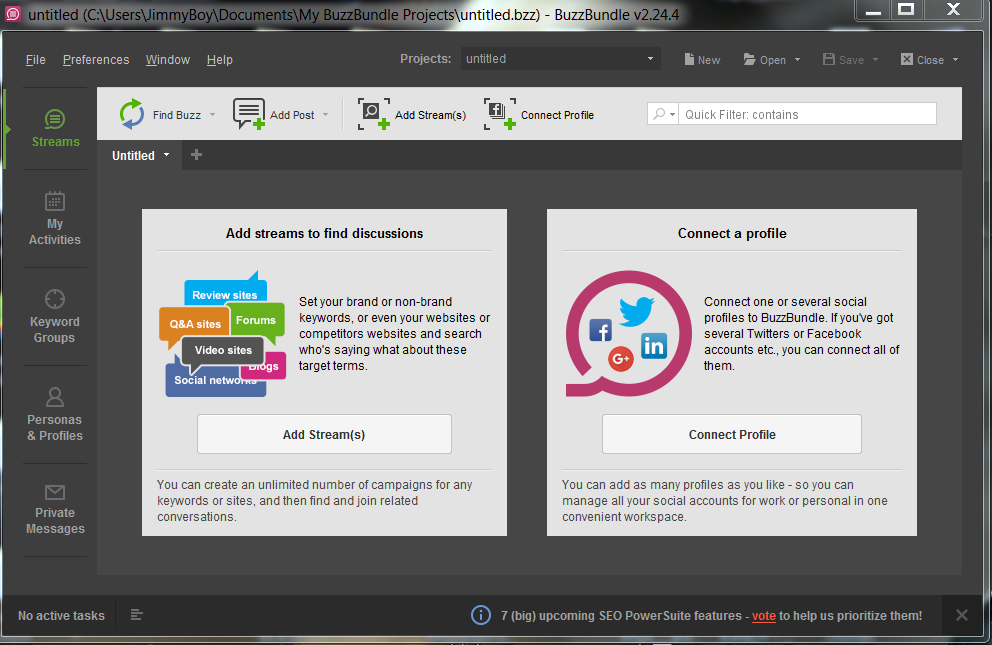Open the File menu

(x=35, y=59)
